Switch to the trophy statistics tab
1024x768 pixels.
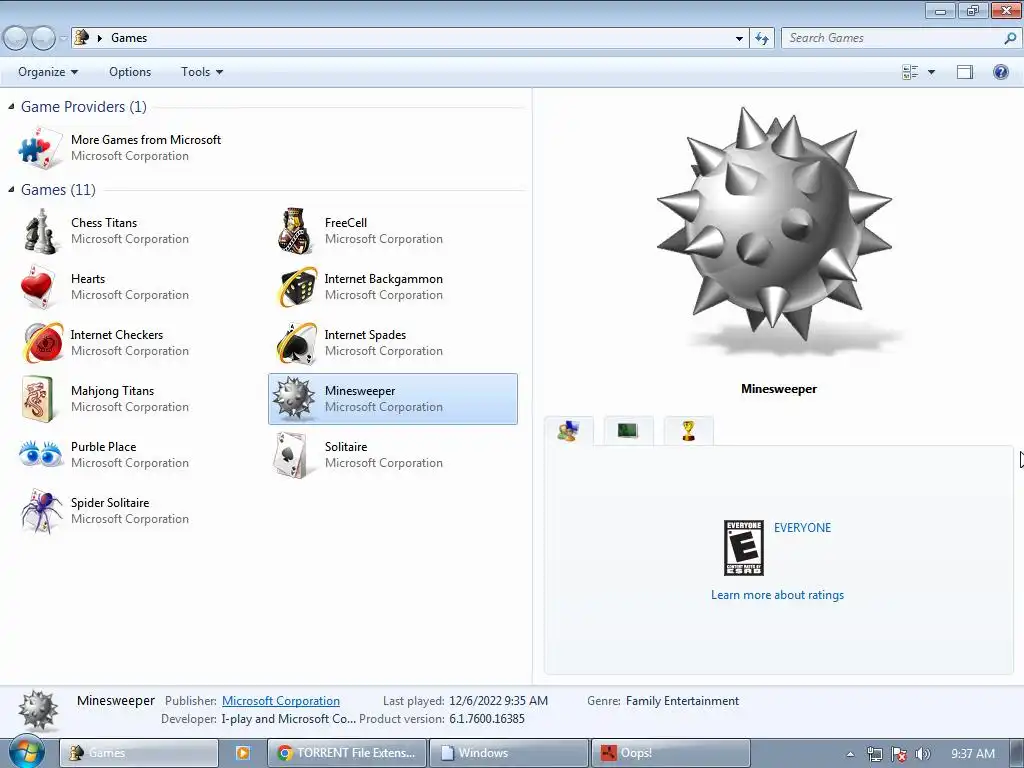tap(688, 430)
